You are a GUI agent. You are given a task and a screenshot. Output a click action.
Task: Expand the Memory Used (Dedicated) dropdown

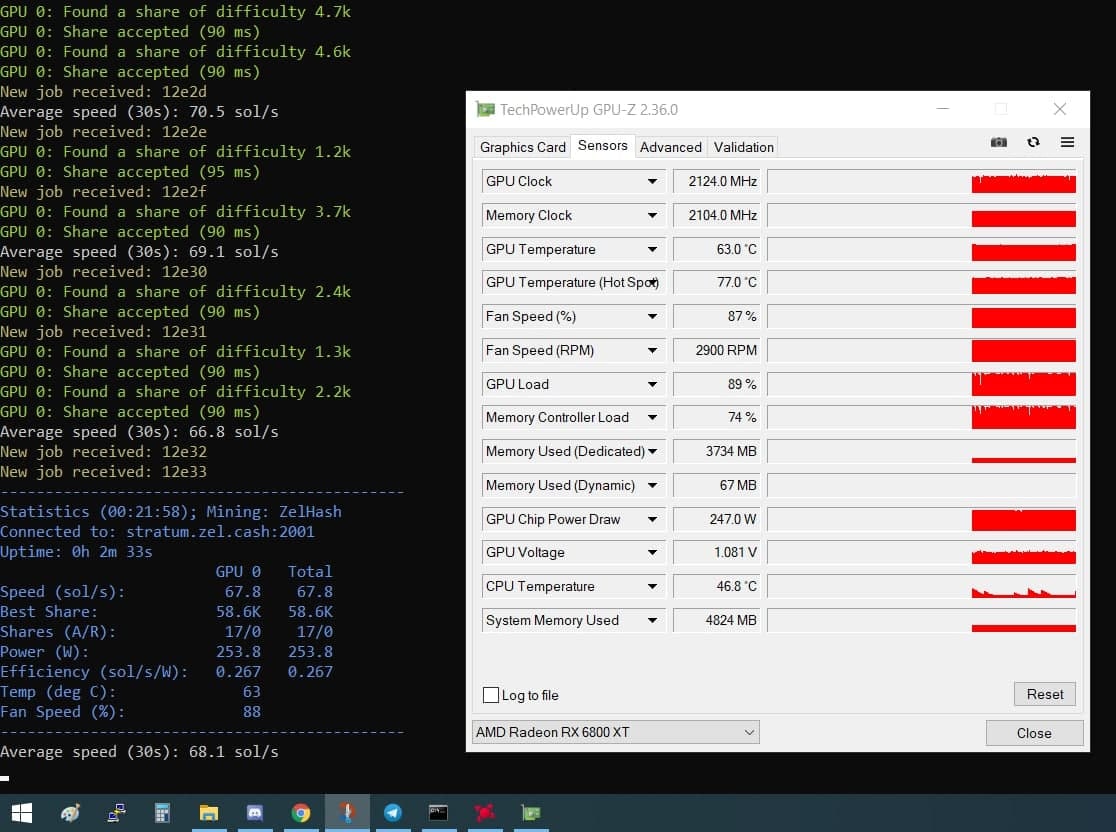click(x=652, y=451)
